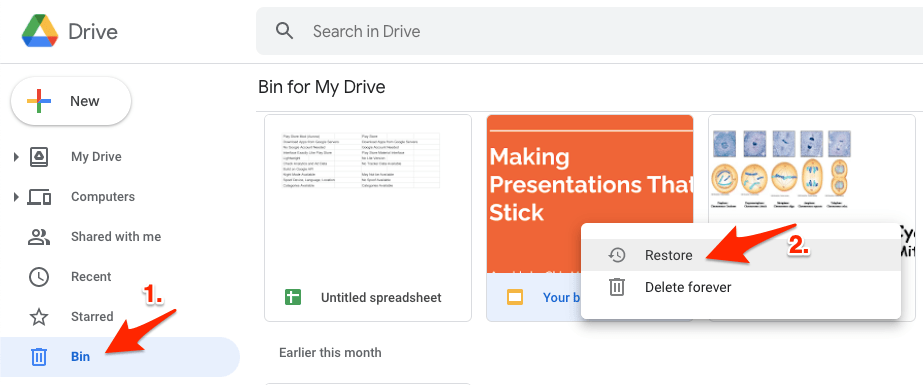This screenshot has width=923, height=385.
Task: Click the Google Drive logo
Action: (40, 31)
